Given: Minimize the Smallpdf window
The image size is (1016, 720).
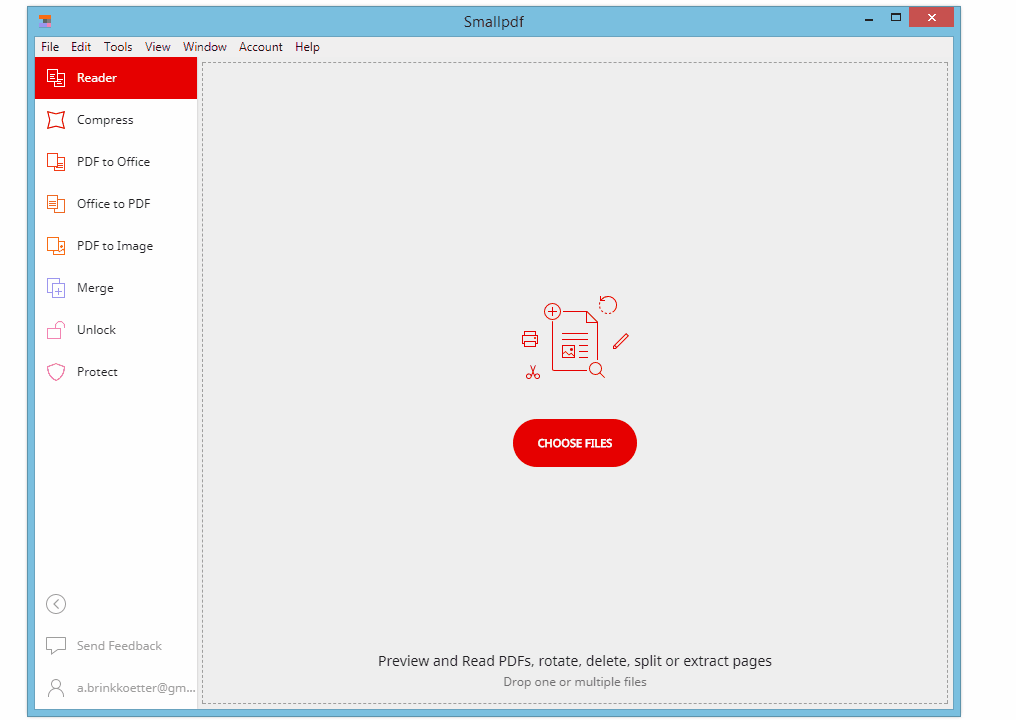Looking at the screenshot, I should [x=869, y=18].
